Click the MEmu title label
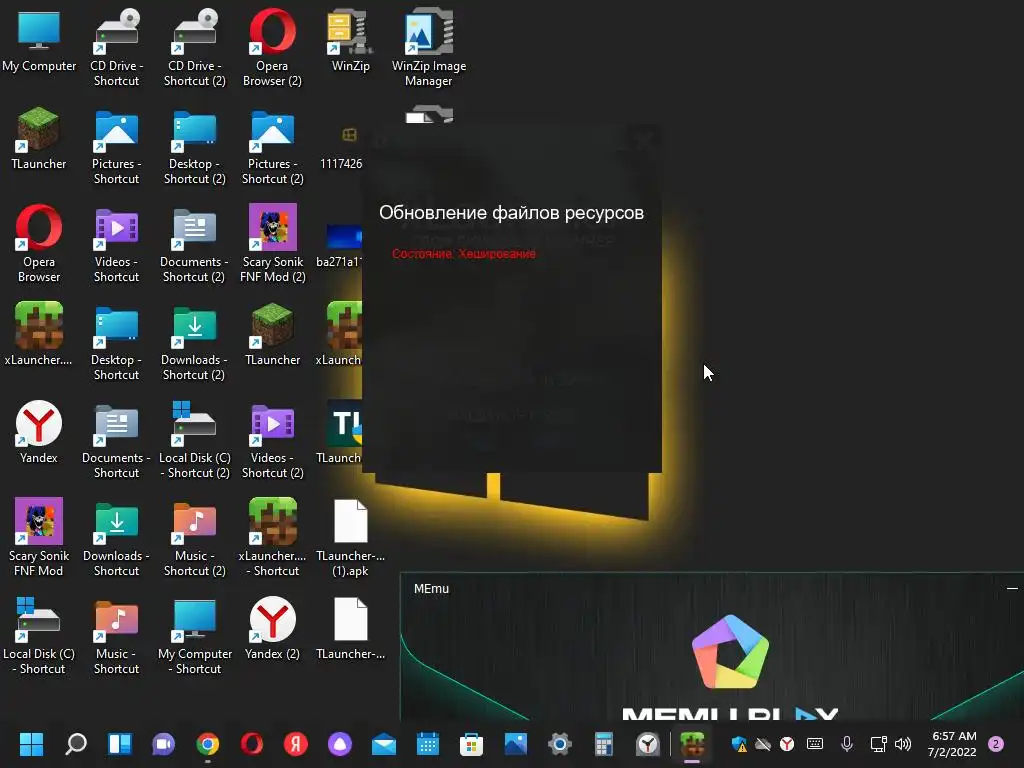This screenshot has height=768, width=1024. [x=431, y=588]
